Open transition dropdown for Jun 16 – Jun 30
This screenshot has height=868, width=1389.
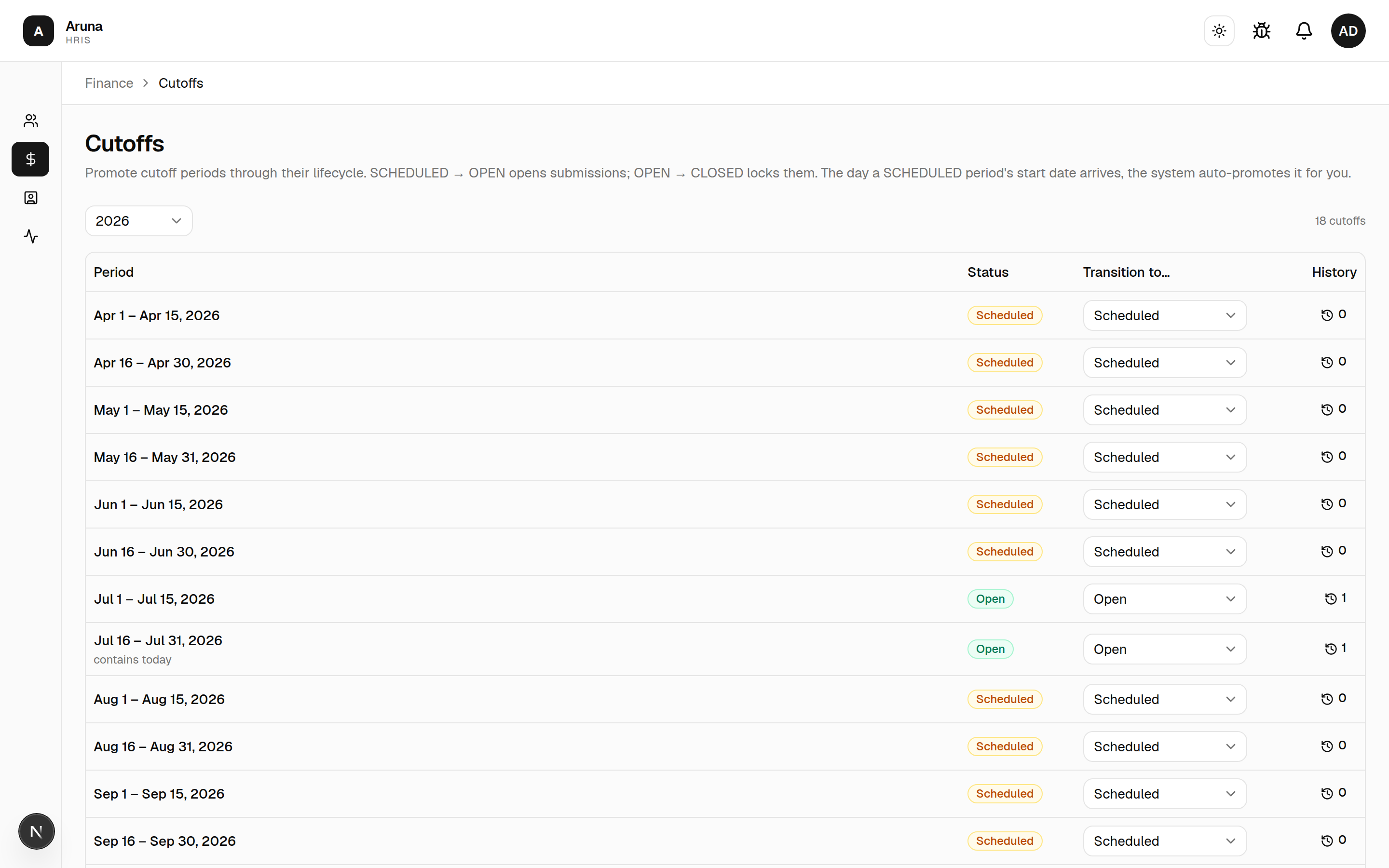pos(1165,552)
